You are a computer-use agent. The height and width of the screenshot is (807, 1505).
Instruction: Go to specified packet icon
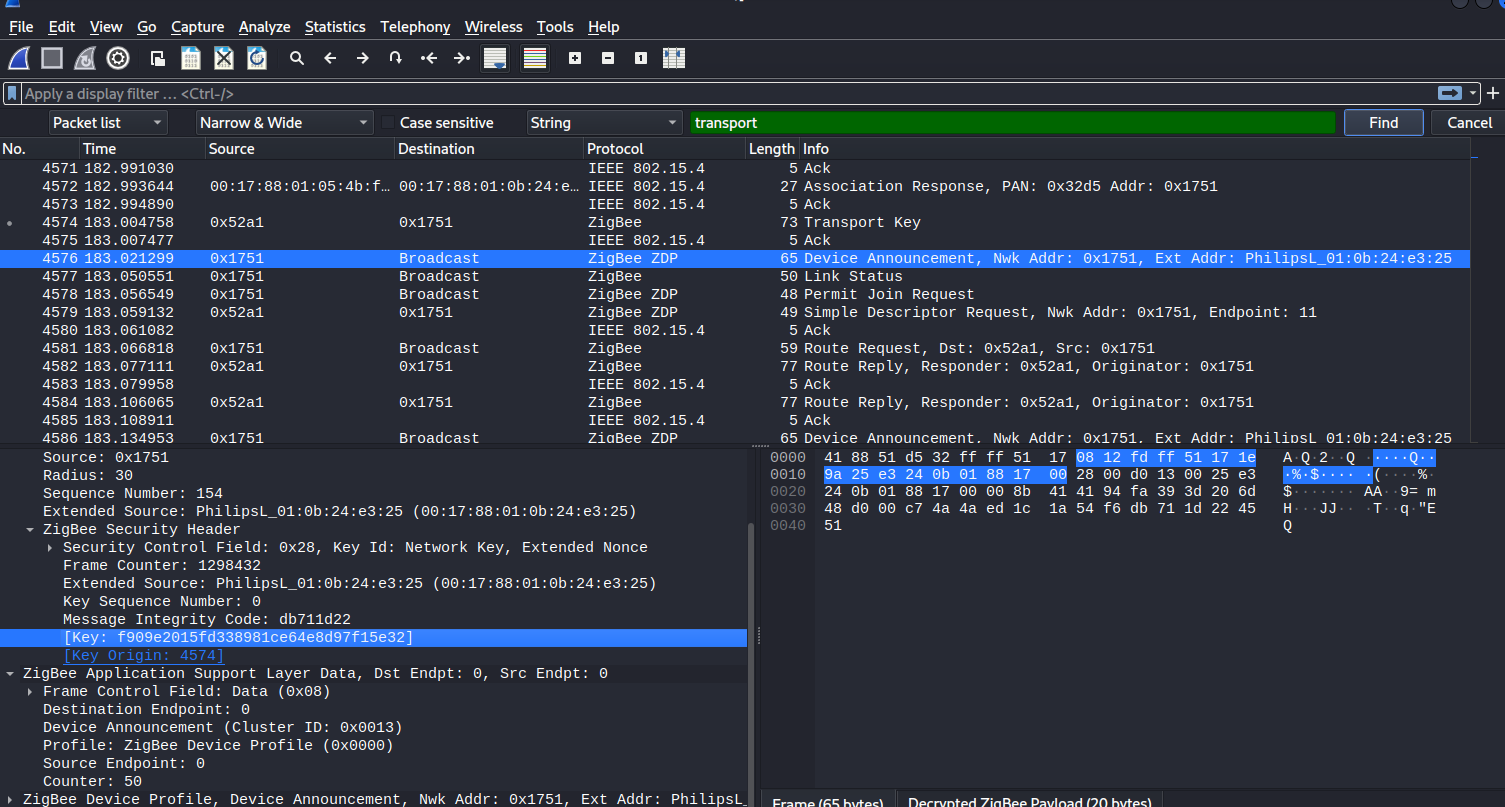pyautogui.click(x=396, y=58)
